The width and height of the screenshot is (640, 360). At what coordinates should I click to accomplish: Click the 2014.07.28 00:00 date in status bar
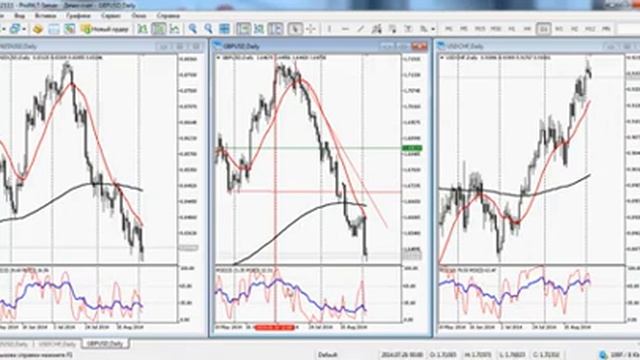[x=402, y=355]
